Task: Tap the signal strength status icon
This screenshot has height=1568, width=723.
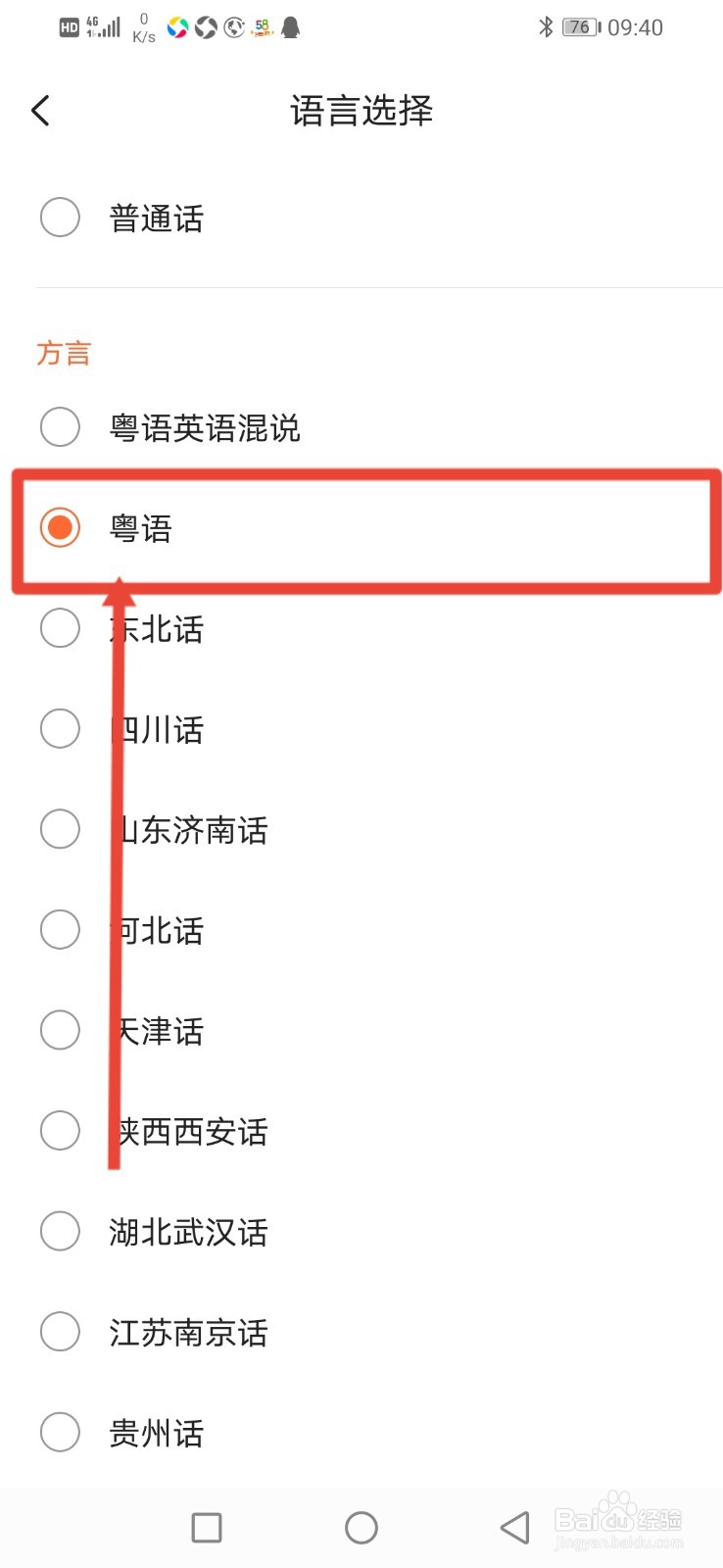Action: [104, 27]
